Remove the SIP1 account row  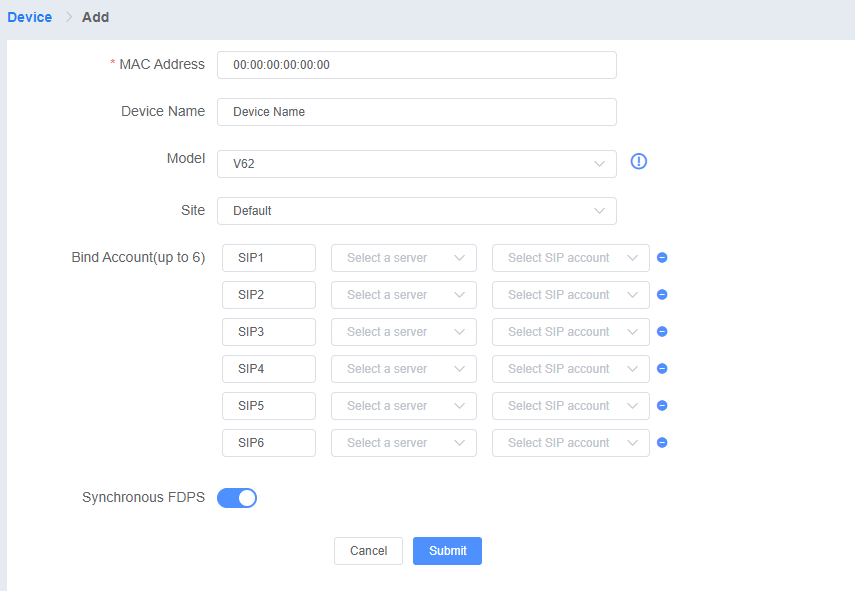pyautogui.click(x=662, y=257)
